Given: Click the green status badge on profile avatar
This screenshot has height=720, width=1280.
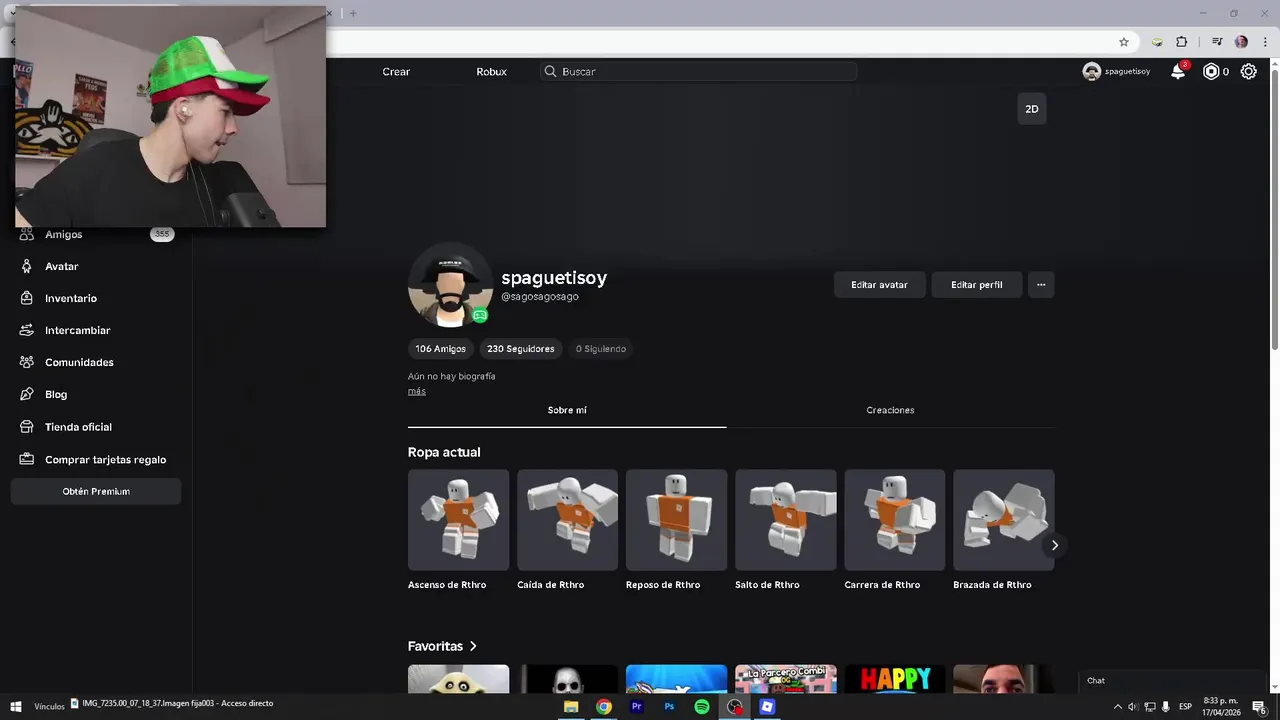Looking at the screenshot, I should (480, 315).
